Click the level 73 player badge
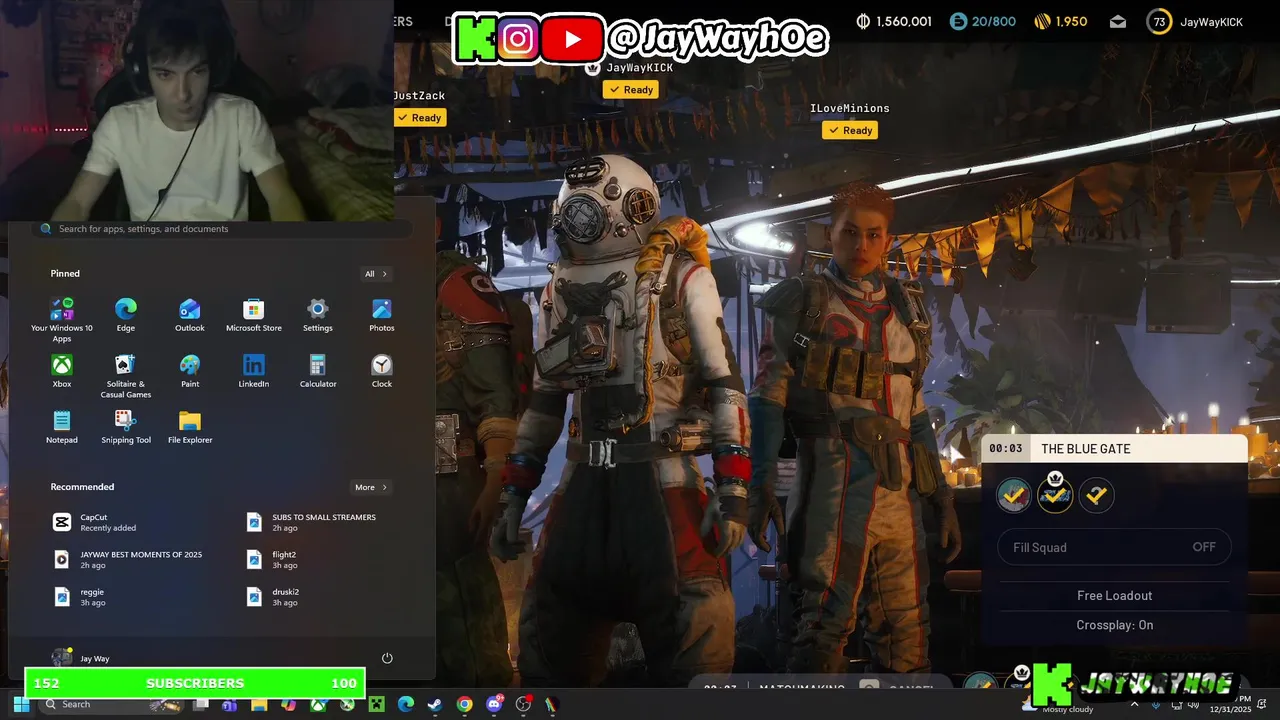Screen dimensions: 1280x720 click(x=1159, y=22)
